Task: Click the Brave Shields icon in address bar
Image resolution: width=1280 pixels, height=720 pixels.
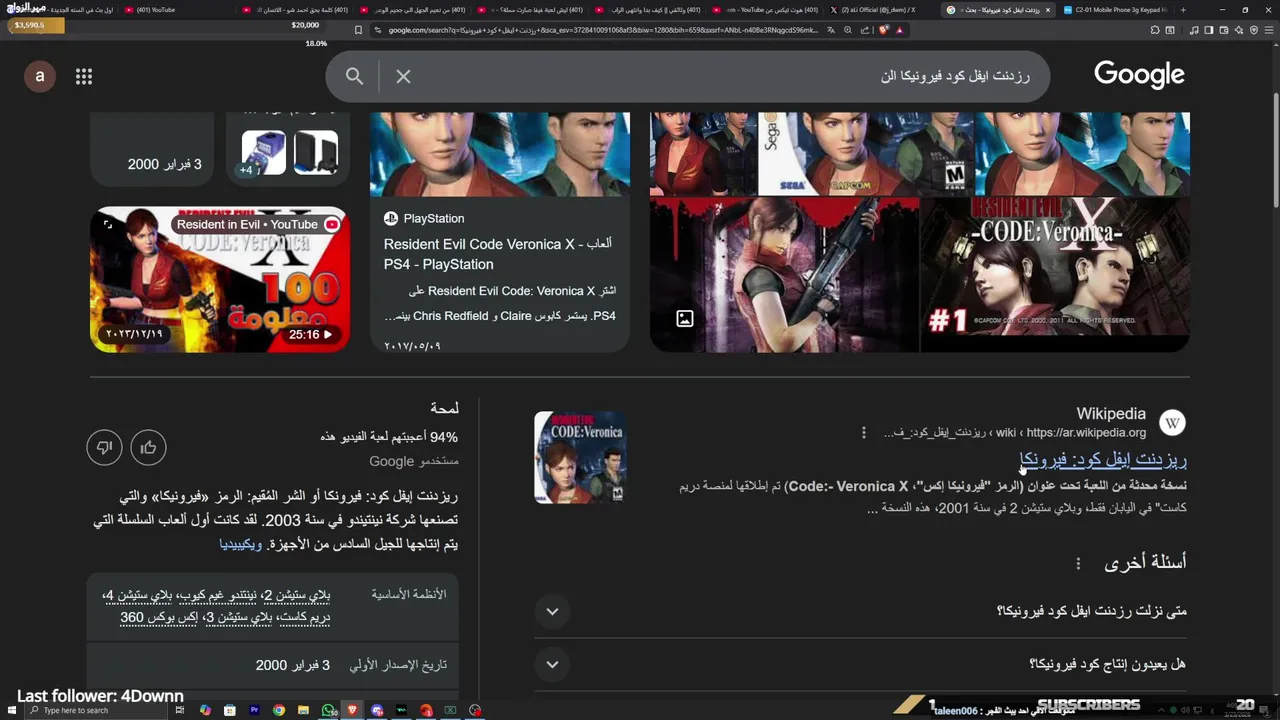Action: tap(884, 30)
